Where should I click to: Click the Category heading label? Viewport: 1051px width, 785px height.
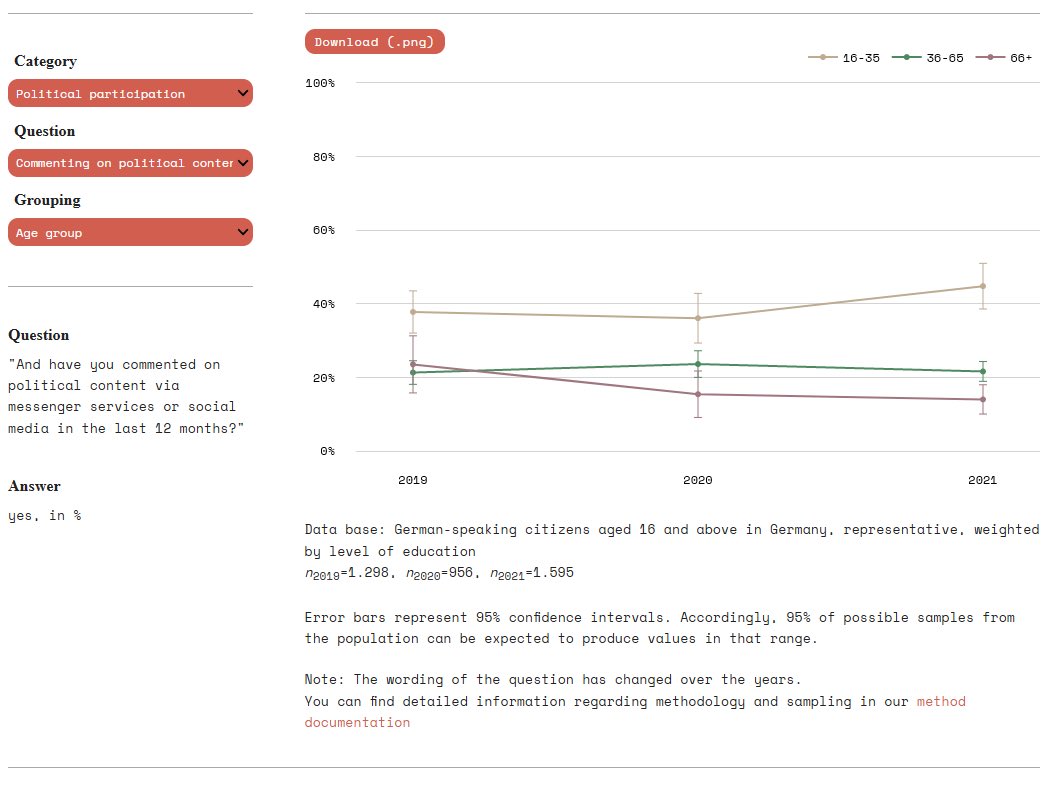(x=46, y=61)
